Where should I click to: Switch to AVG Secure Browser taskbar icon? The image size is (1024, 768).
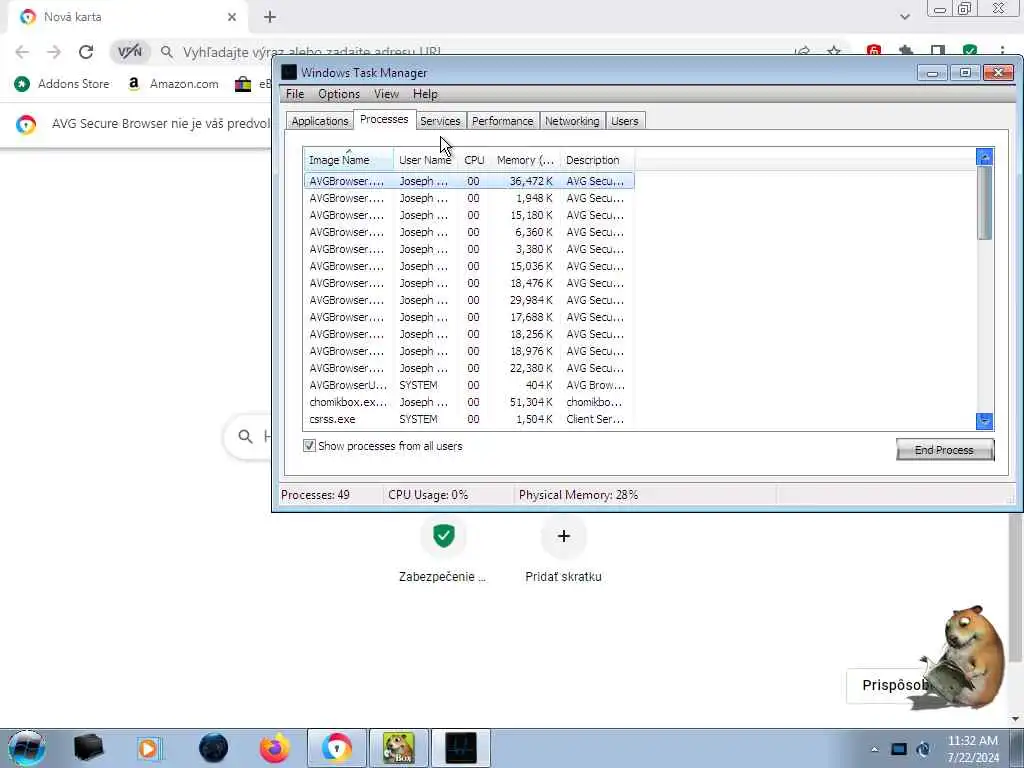coord(336,748)
